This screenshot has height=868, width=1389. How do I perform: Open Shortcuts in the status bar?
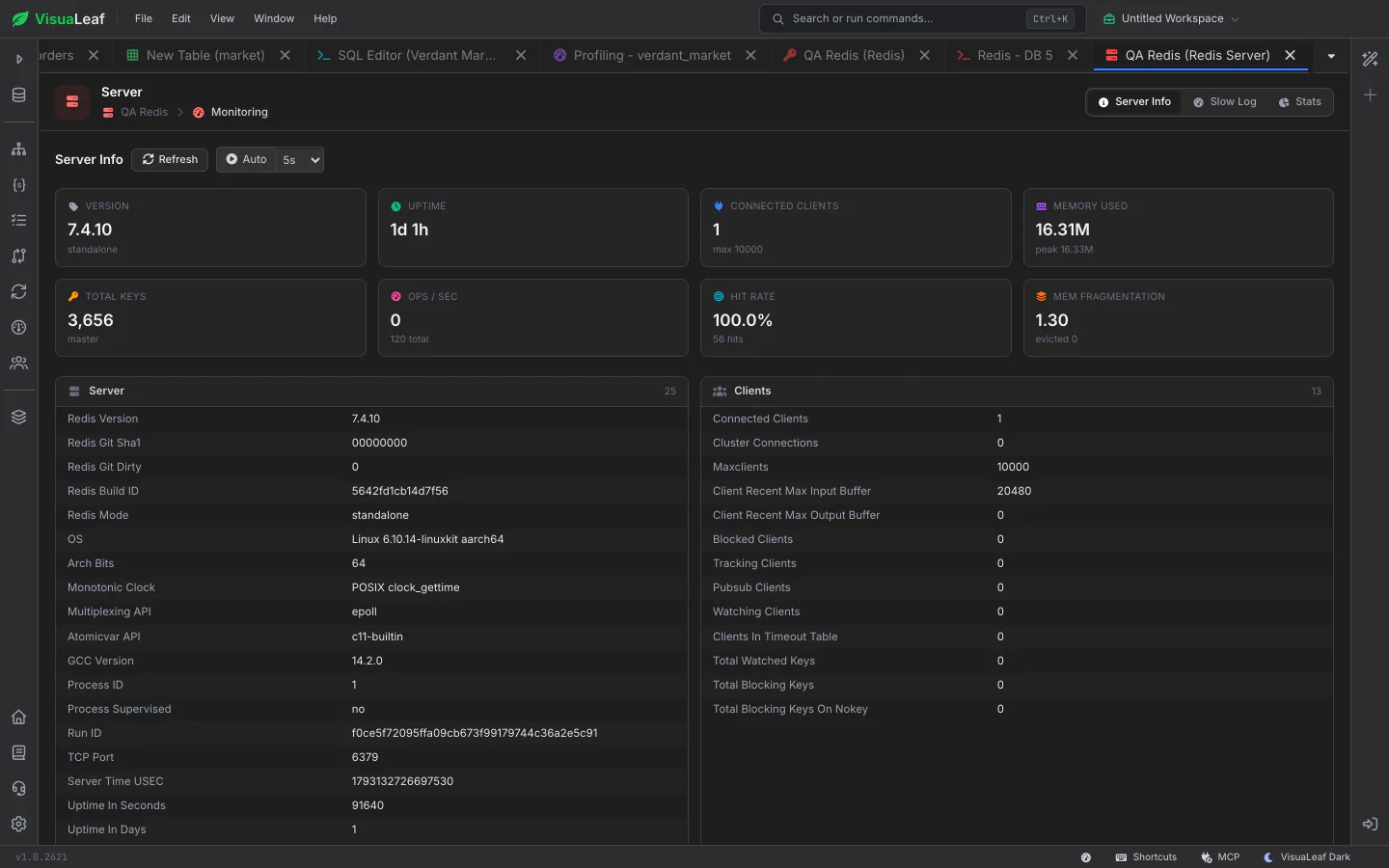(x=1146, y=857)
